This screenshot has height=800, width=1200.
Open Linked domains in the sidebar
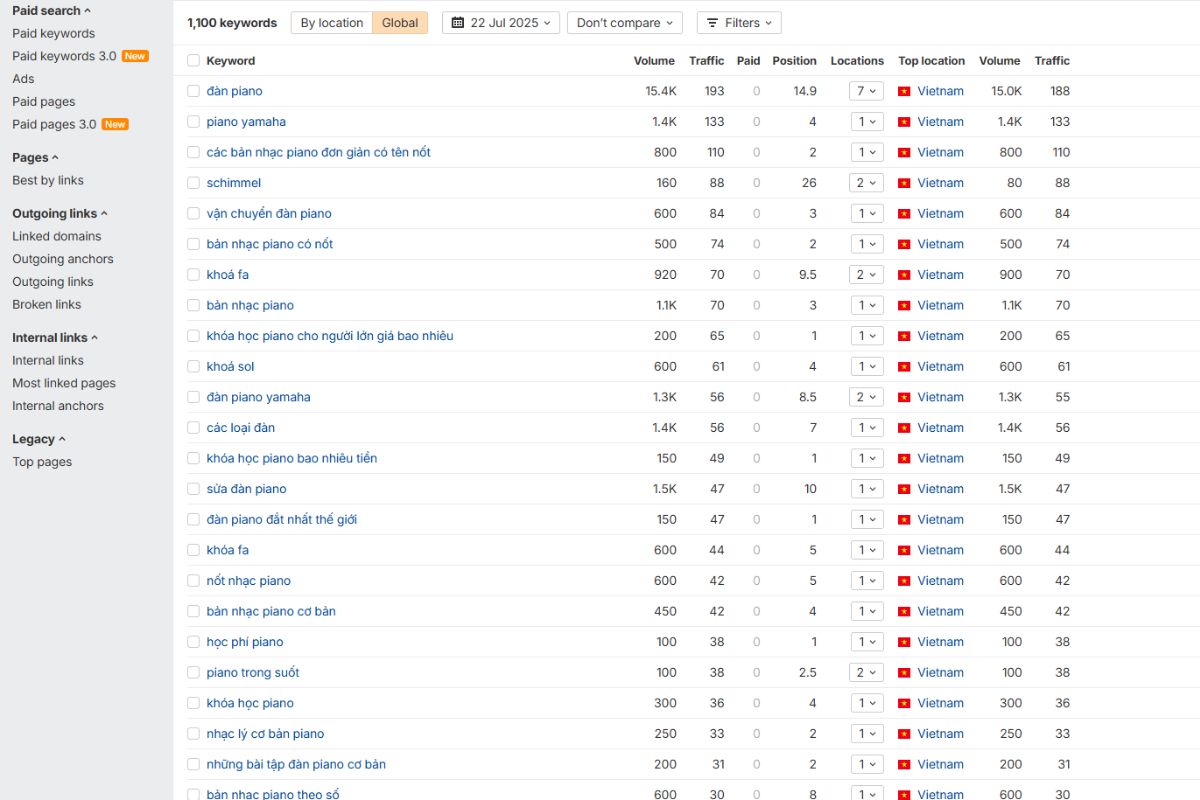tap(56, 236)
